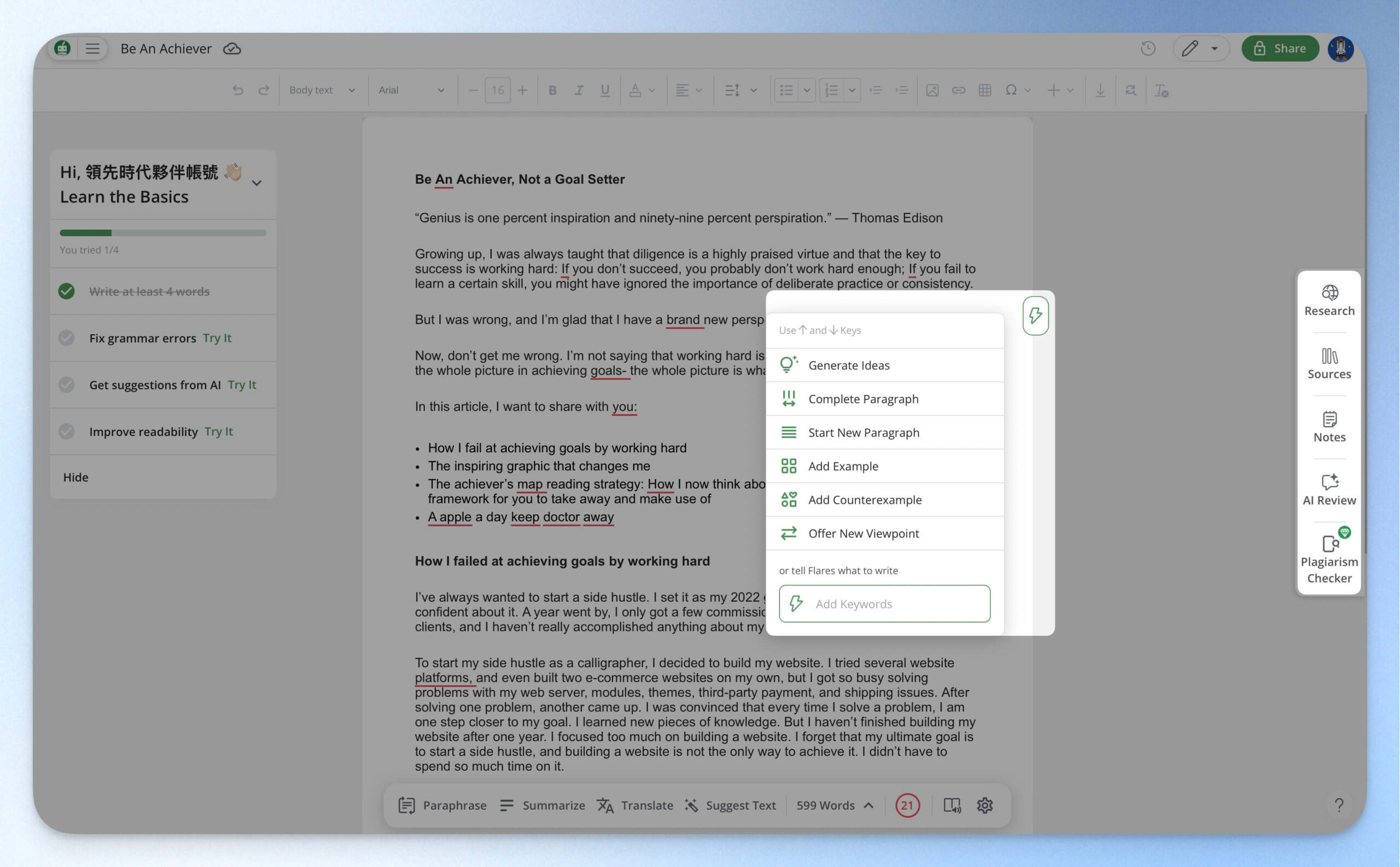
Task: Open the Arial font dropdown
Action: click(412, 90)
